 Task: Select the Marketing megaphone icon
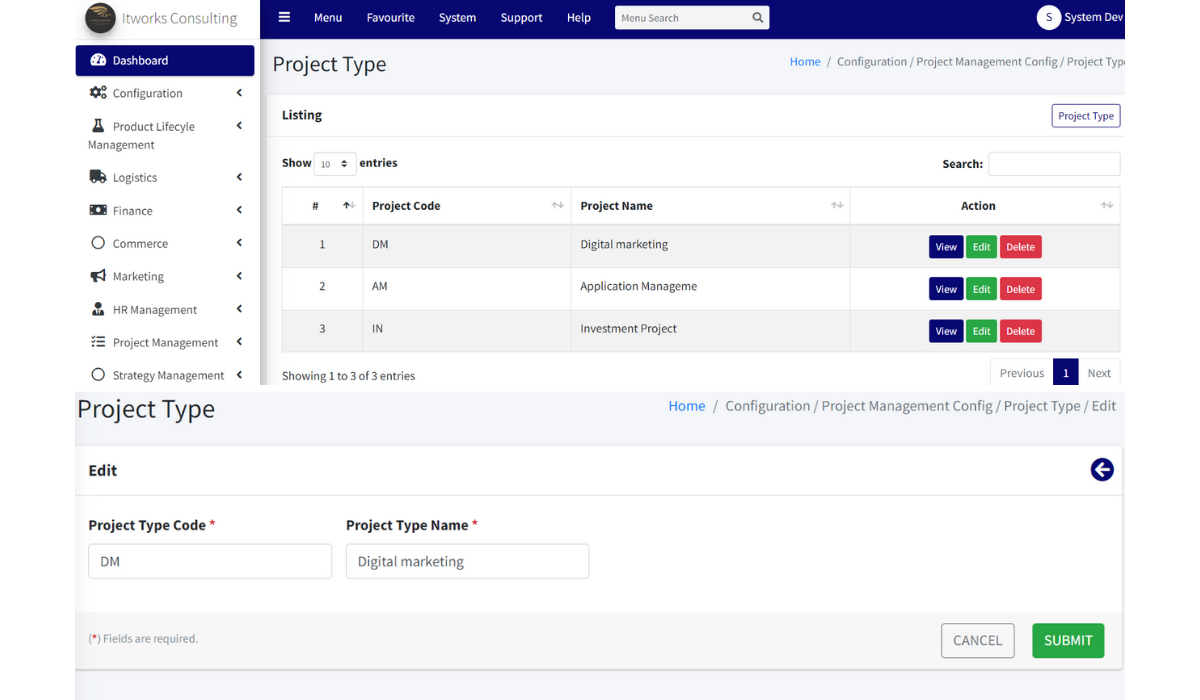(x=96, y=276)
